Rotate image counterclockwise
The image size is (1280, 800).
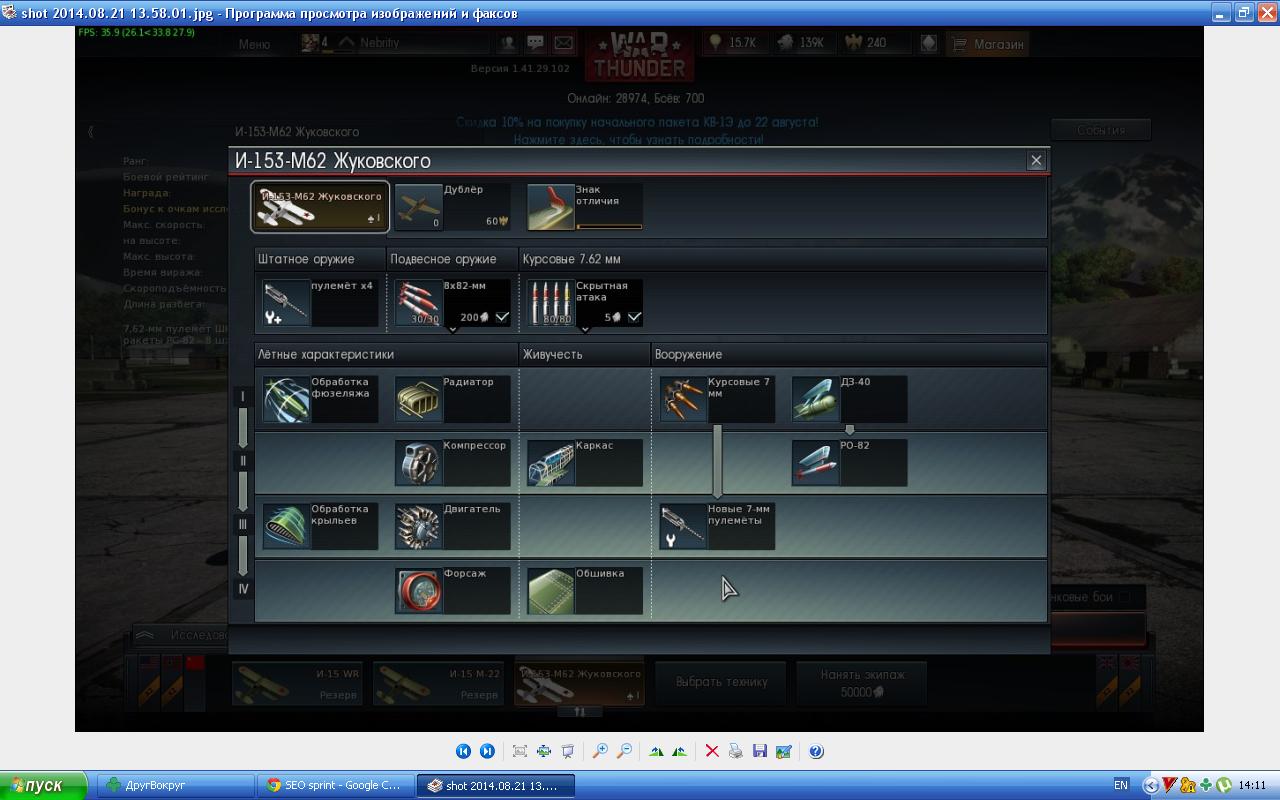pos(680,752)
